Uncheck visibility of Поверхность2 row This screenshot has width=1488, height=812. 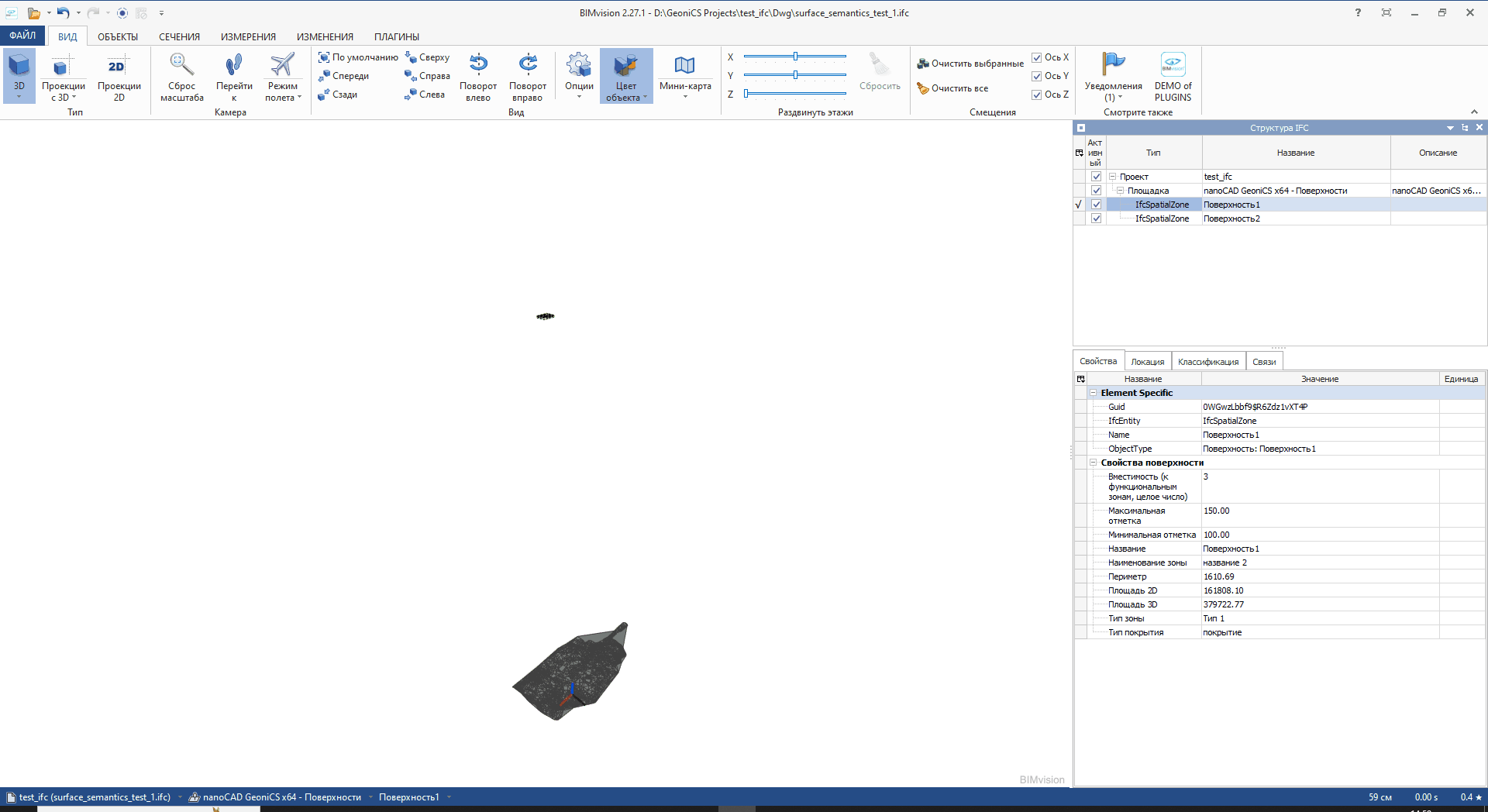coord(1096,218)
